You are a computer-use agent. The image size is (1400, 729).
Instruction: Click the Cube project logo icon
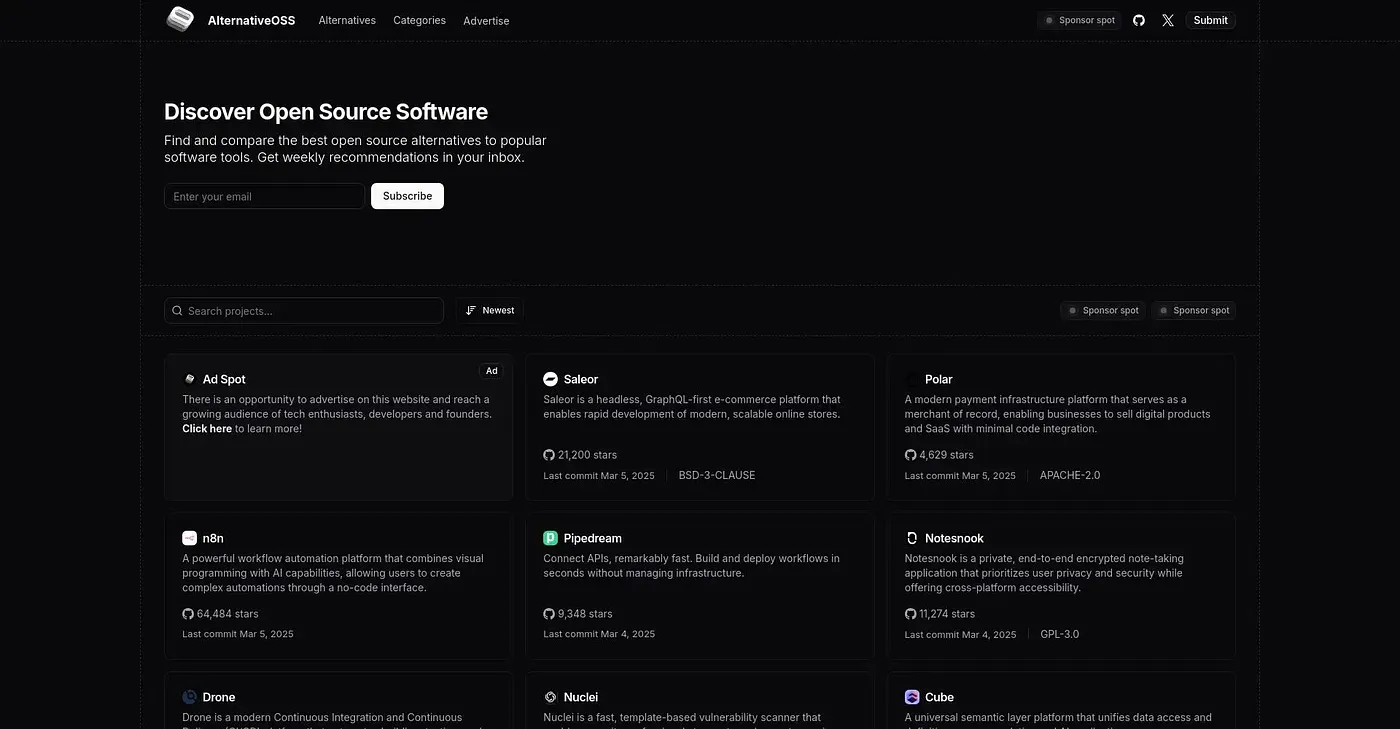(912, 697)
